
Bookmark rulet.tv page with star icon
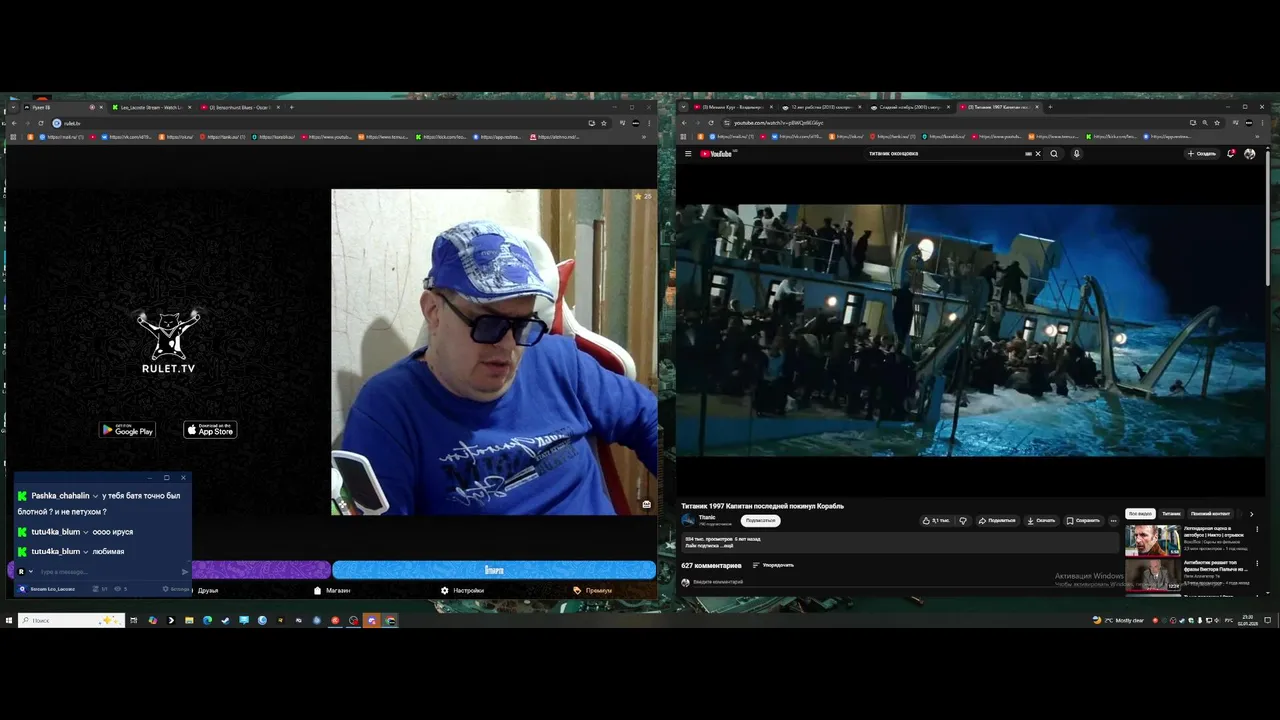click(x=604, y=123)
